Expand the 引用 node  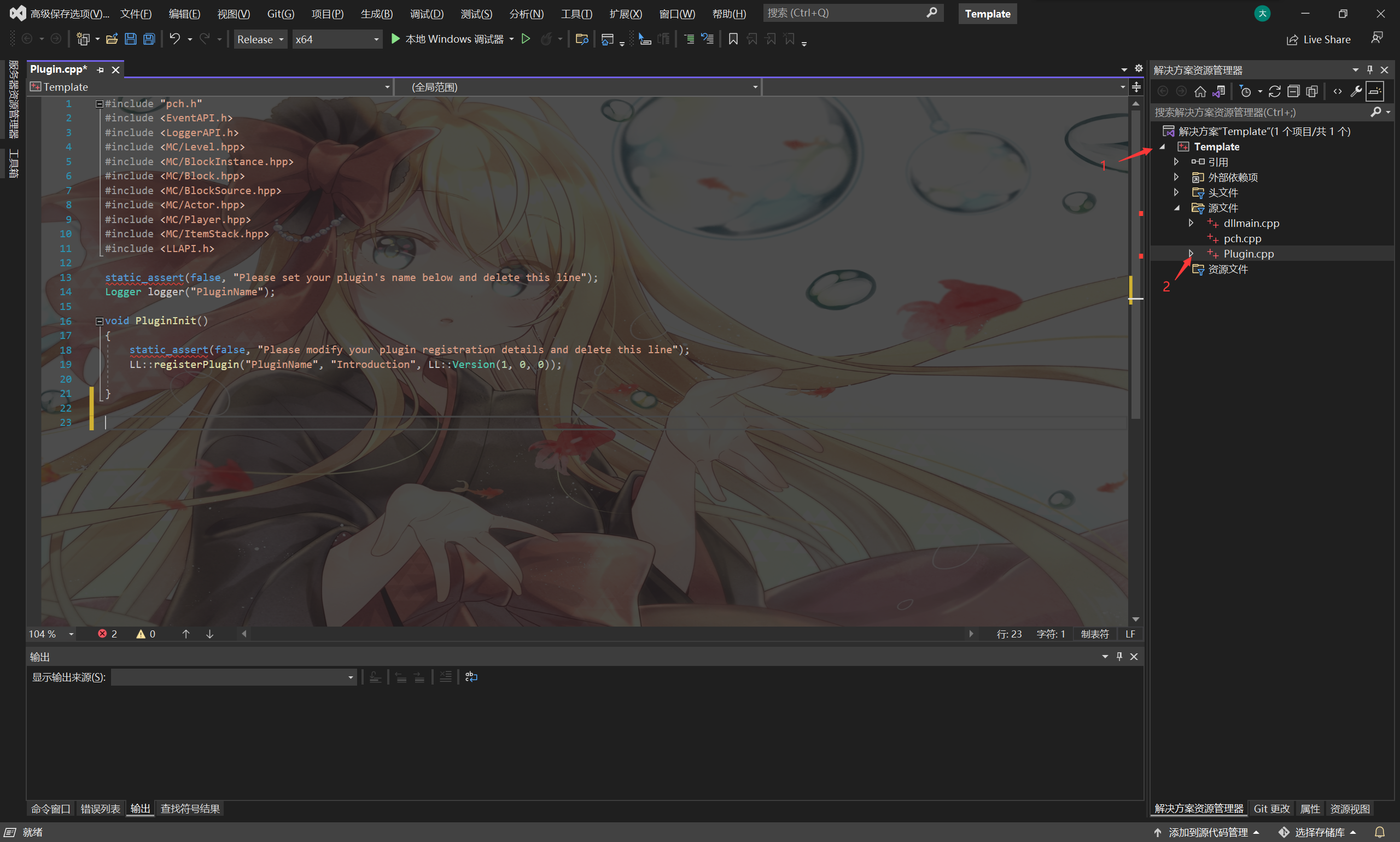pos(1176,162)
